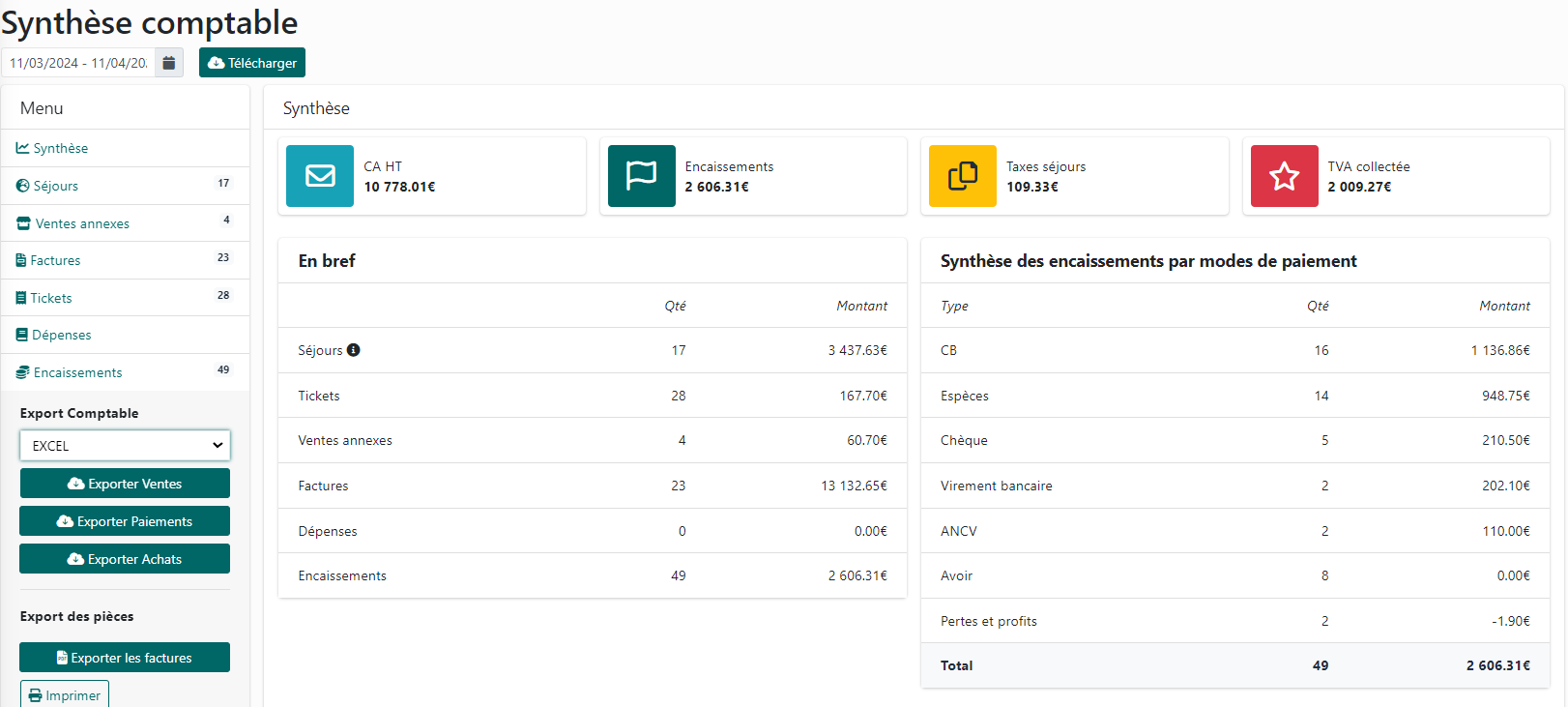The height and width of the screenshot is (707, 1568).
Task: Open Dépenses from the sidebar
Action: (x=61, y=335)
